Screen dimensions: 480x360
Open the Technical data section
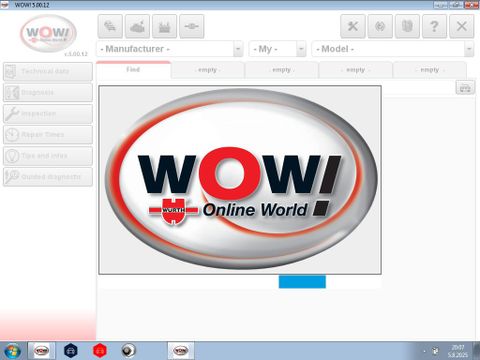(x=48, y=71)
